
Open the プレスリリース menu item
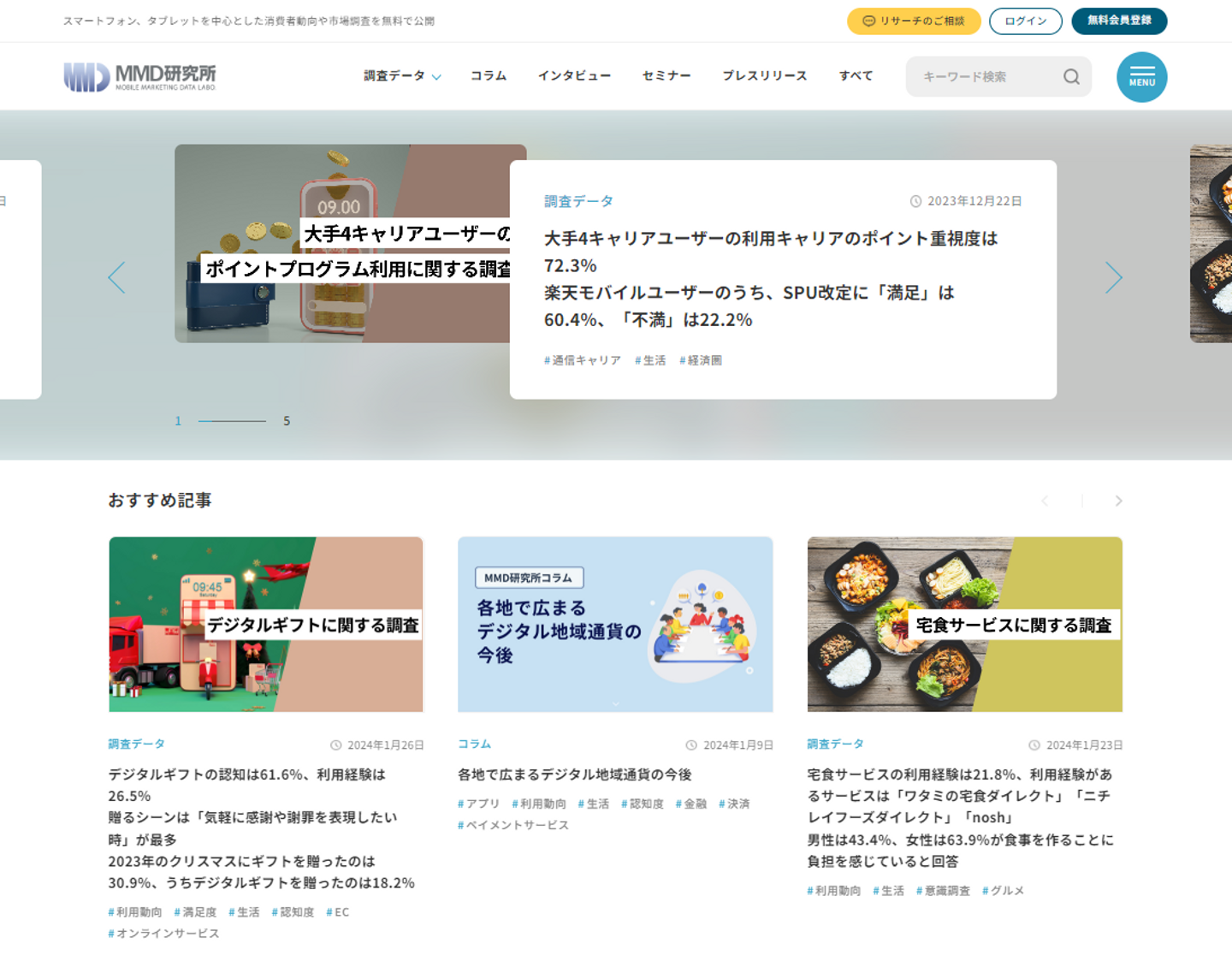[x=765, y=76]
